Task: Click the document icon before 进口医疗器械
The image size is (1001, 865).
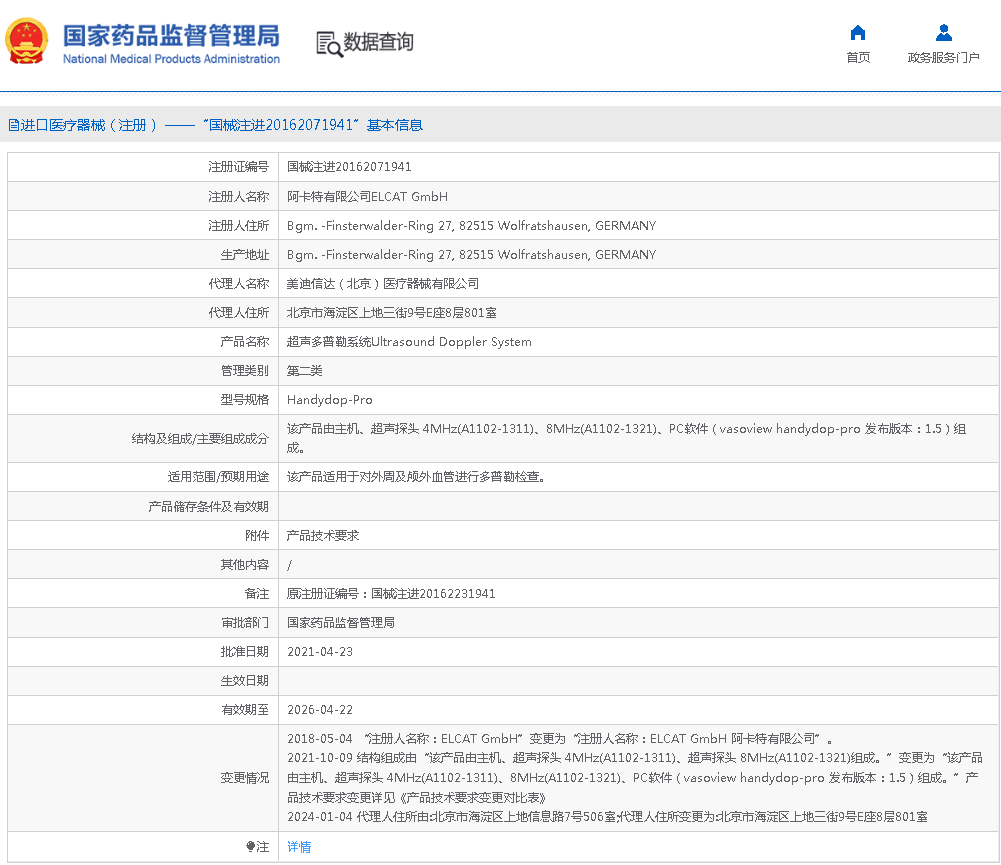Action: tap(14, 125)
